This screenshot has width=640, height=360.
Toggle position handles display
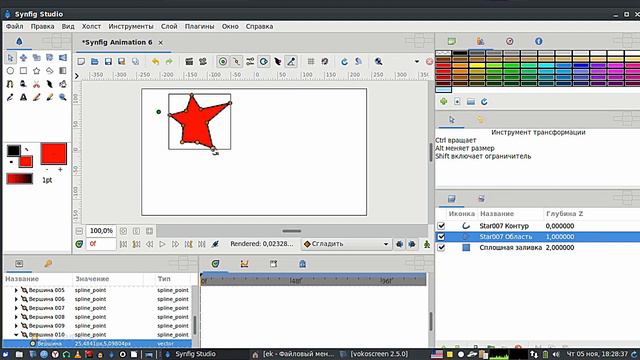(223, 62)
